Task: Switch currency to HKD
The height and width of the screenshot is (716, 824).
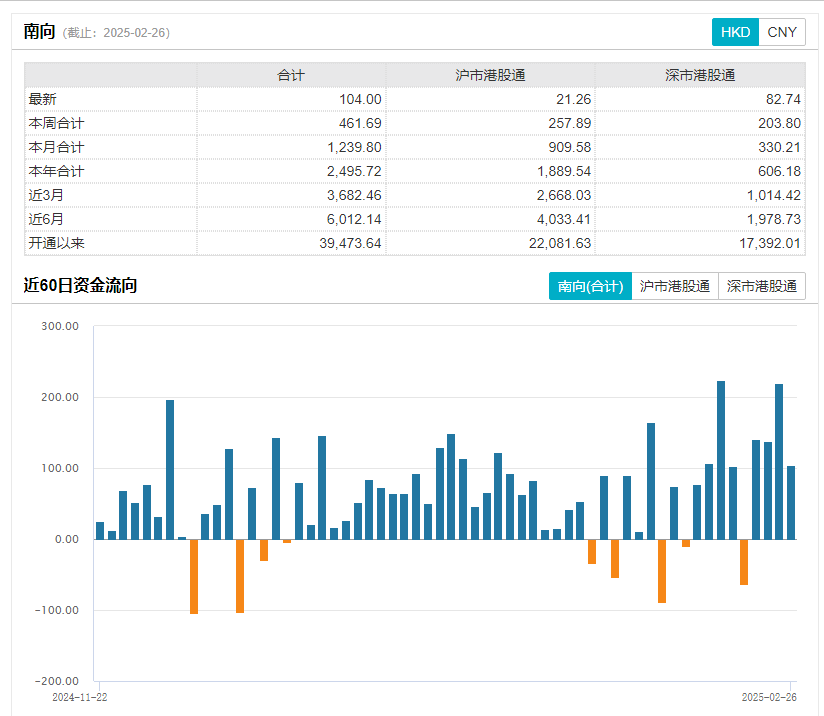Action: (735, 32)
